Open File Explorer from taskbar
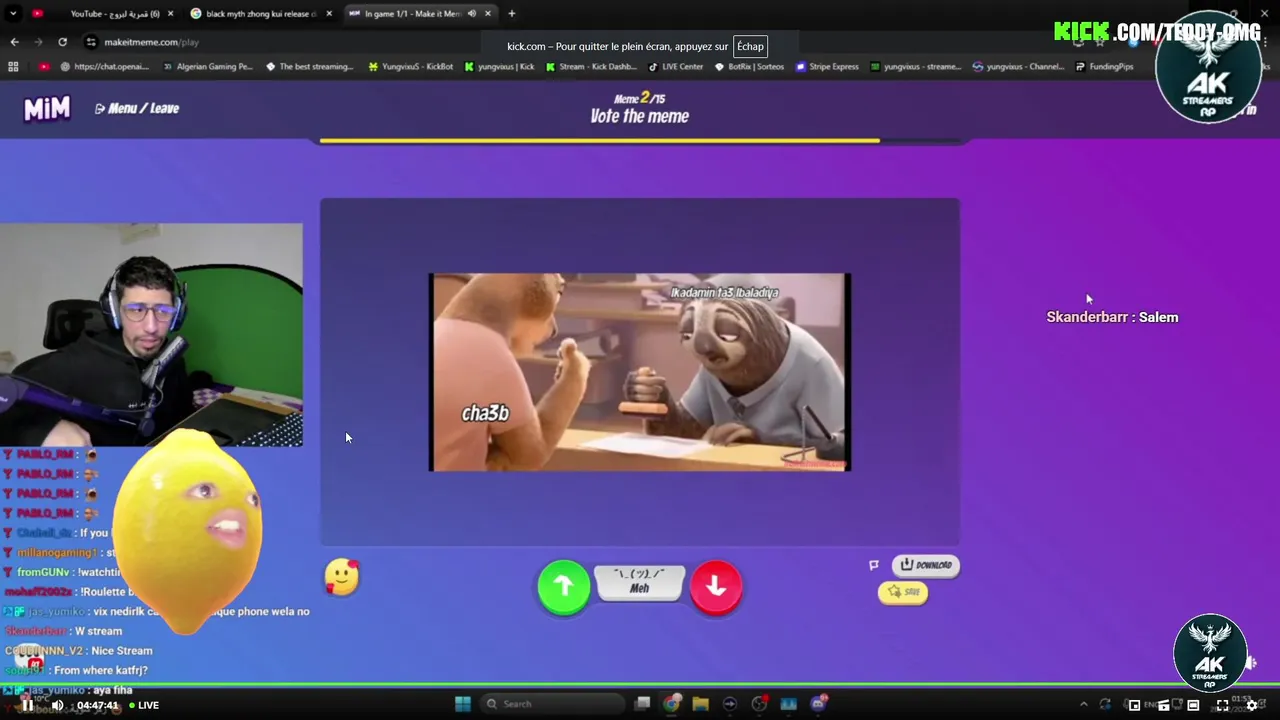Image resolution: width=1280 pixels, height=720 pixels. point(700,704)
